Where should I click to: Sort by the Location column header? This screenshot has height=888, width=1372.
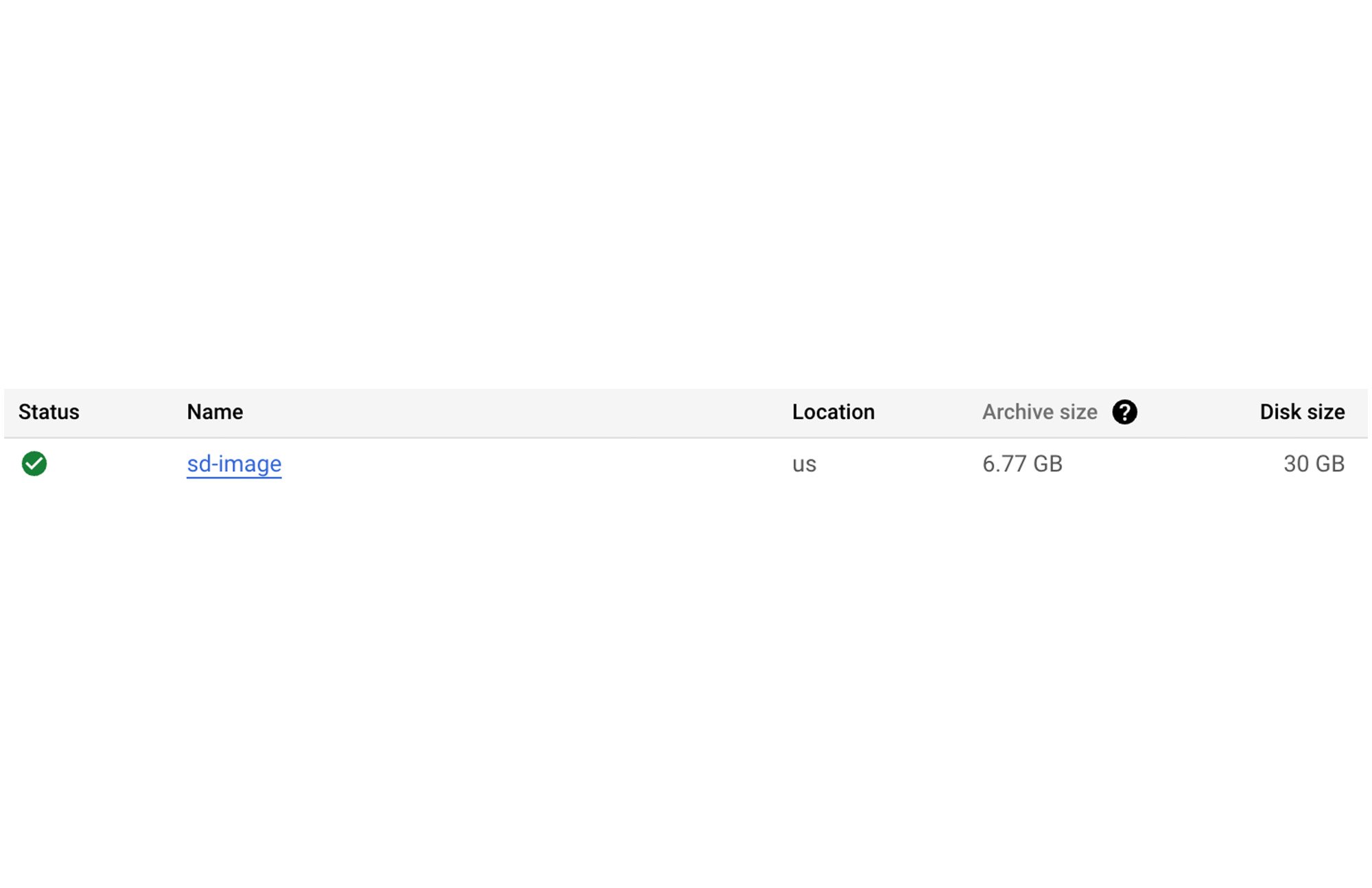click(x=833, y=412)
